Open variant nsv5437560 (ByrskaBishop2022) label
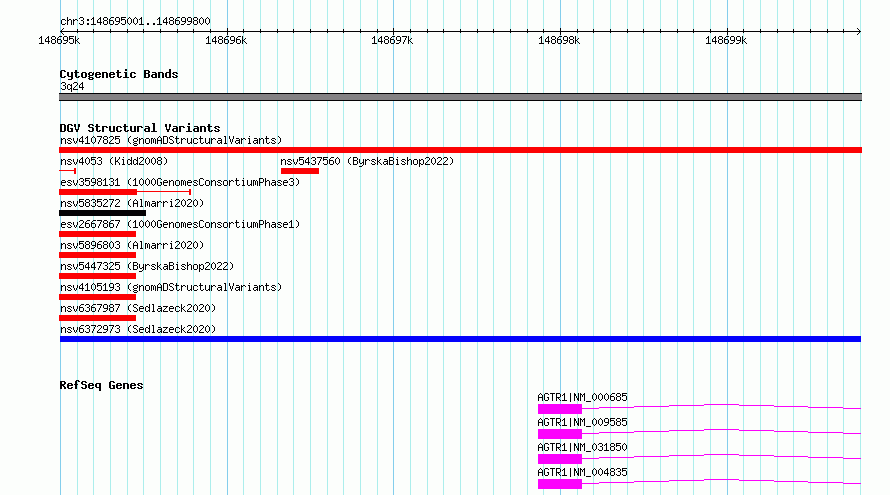 tap(367, 161)
